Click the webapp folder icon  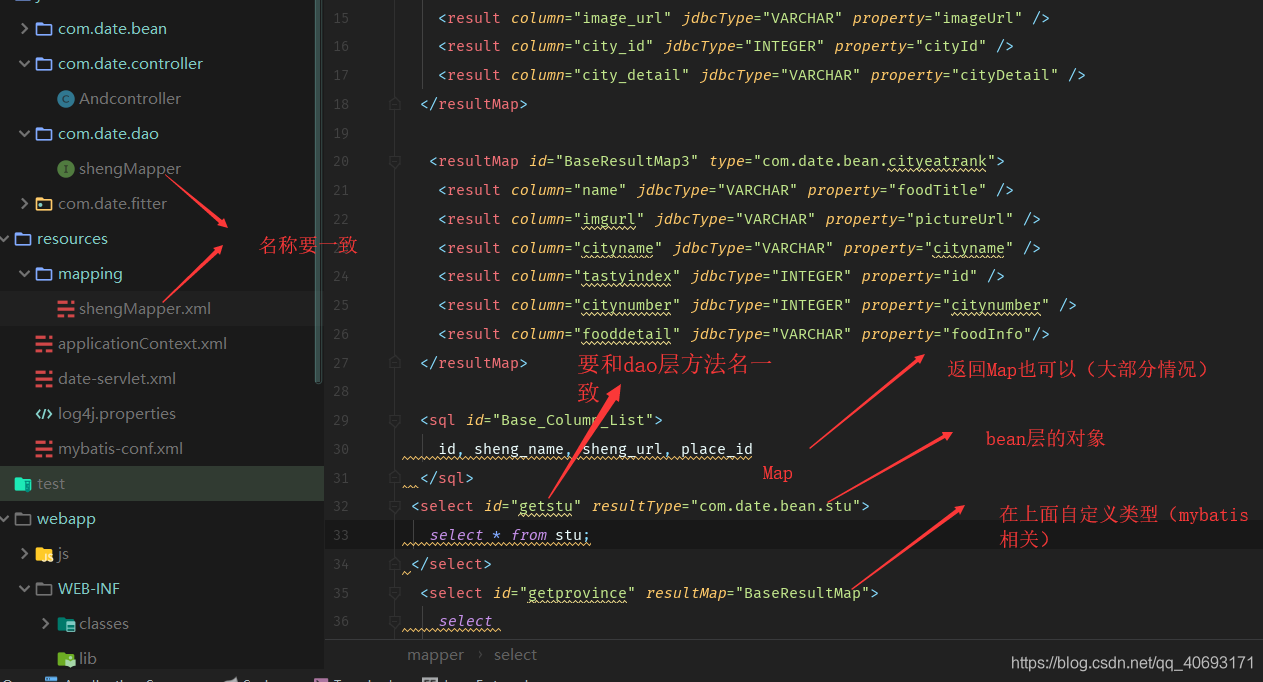tap(23, 518)
